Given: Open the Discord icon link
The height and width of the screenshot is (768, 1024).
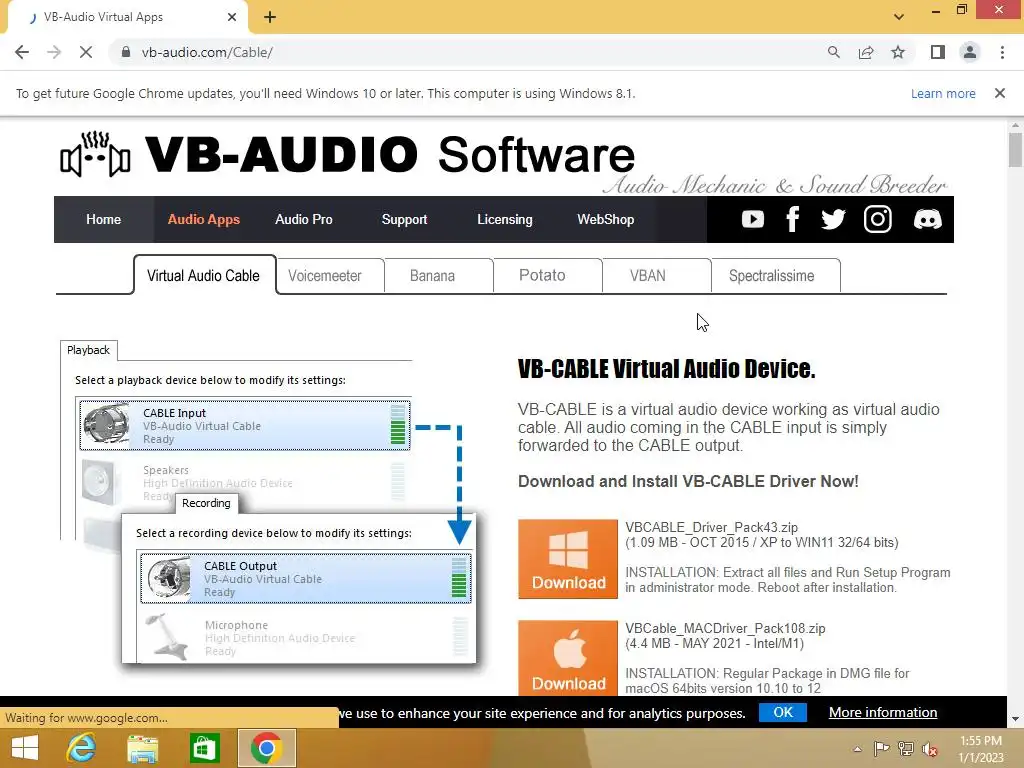Looking at the screenshot, I should click(x=927, y=219).
